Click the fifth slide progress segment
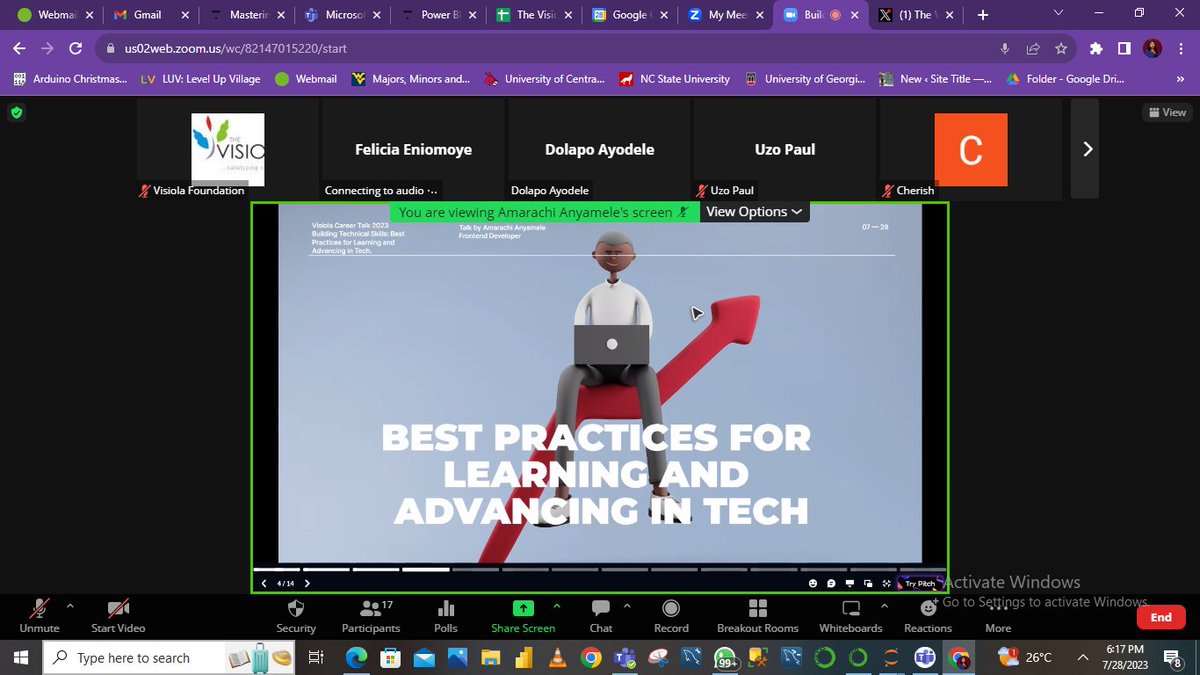The height and width of the screenshot is (675, 1200). 476,569
